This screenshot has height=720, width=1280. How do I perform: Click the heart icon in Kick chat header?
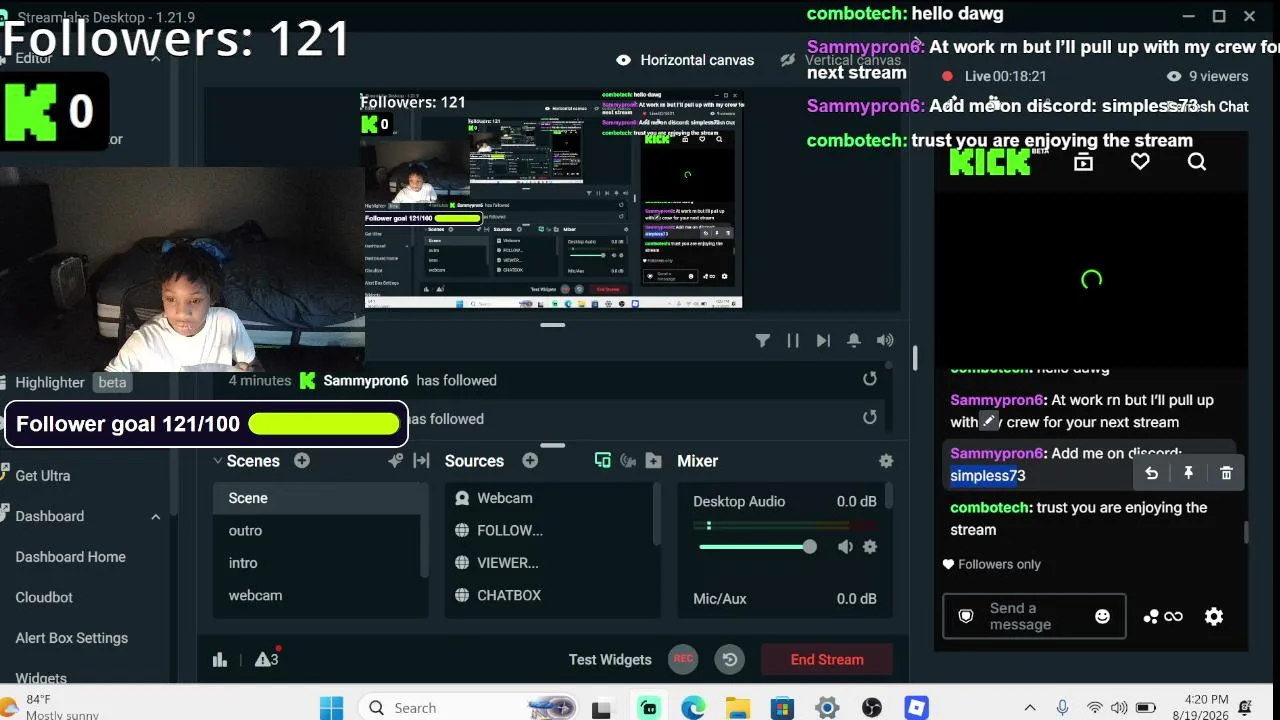(x=1140, y=162)
